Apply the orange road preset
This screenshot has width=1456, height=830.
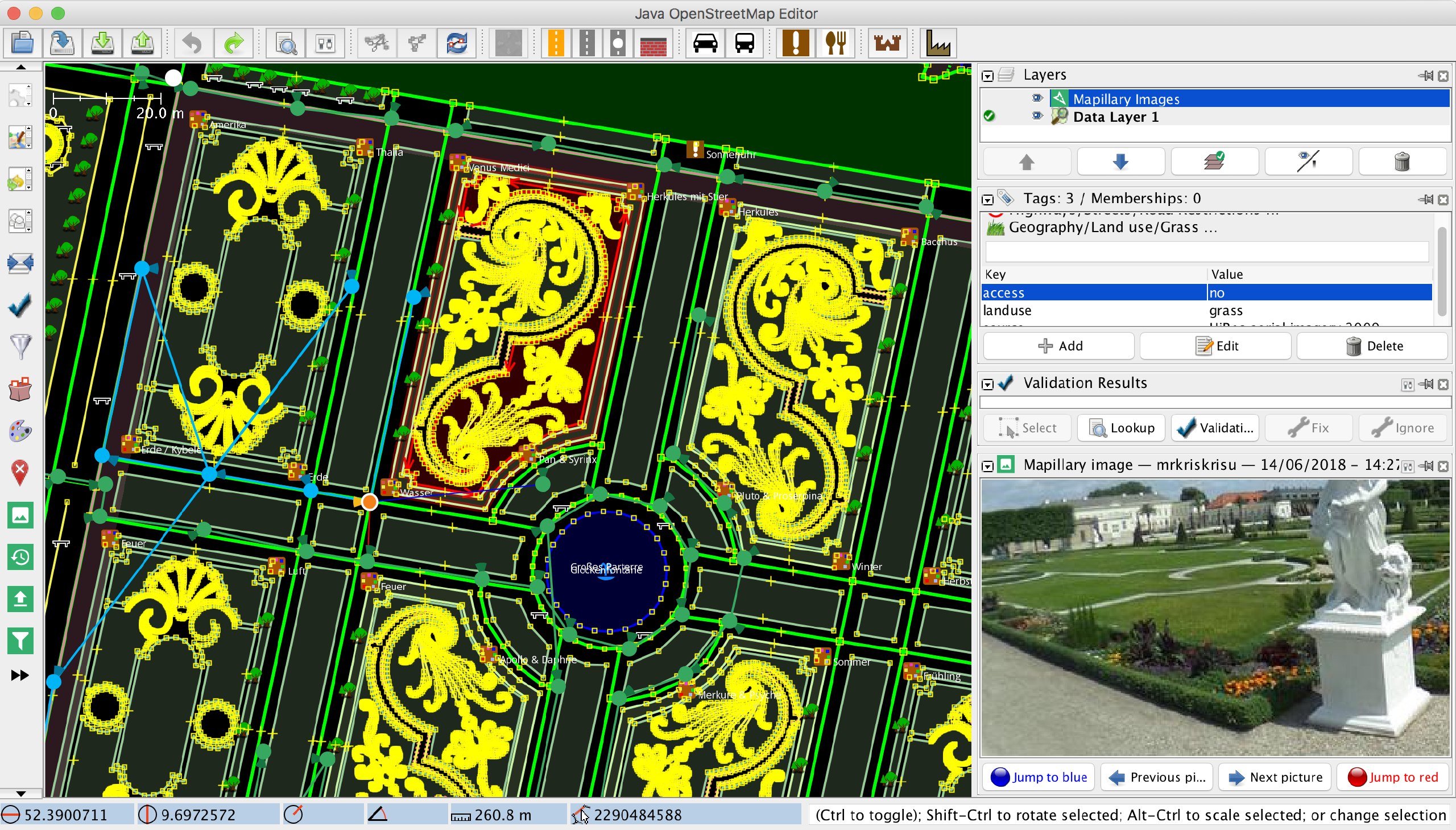(556, 43)
